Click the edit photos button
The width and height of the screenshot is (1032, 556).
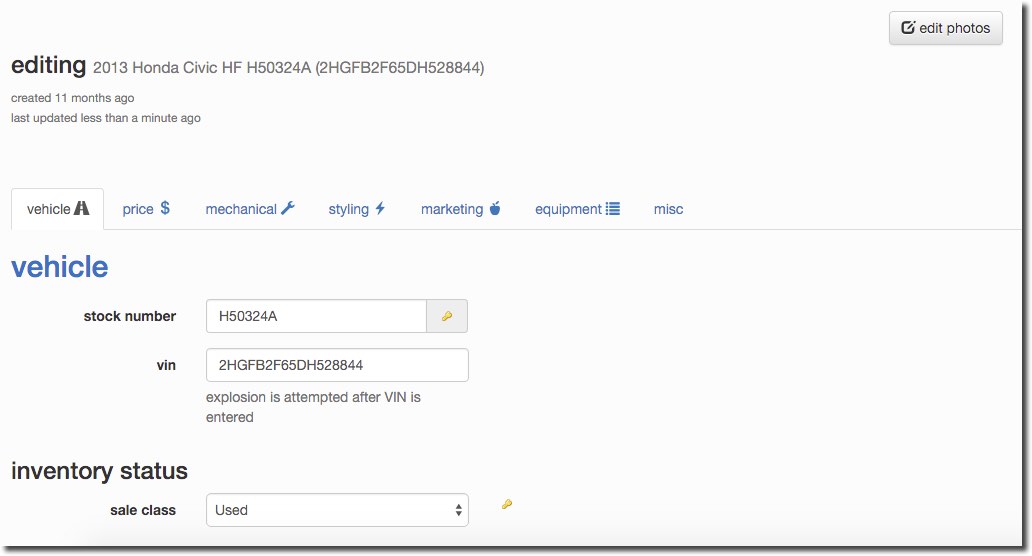point(945,28)
